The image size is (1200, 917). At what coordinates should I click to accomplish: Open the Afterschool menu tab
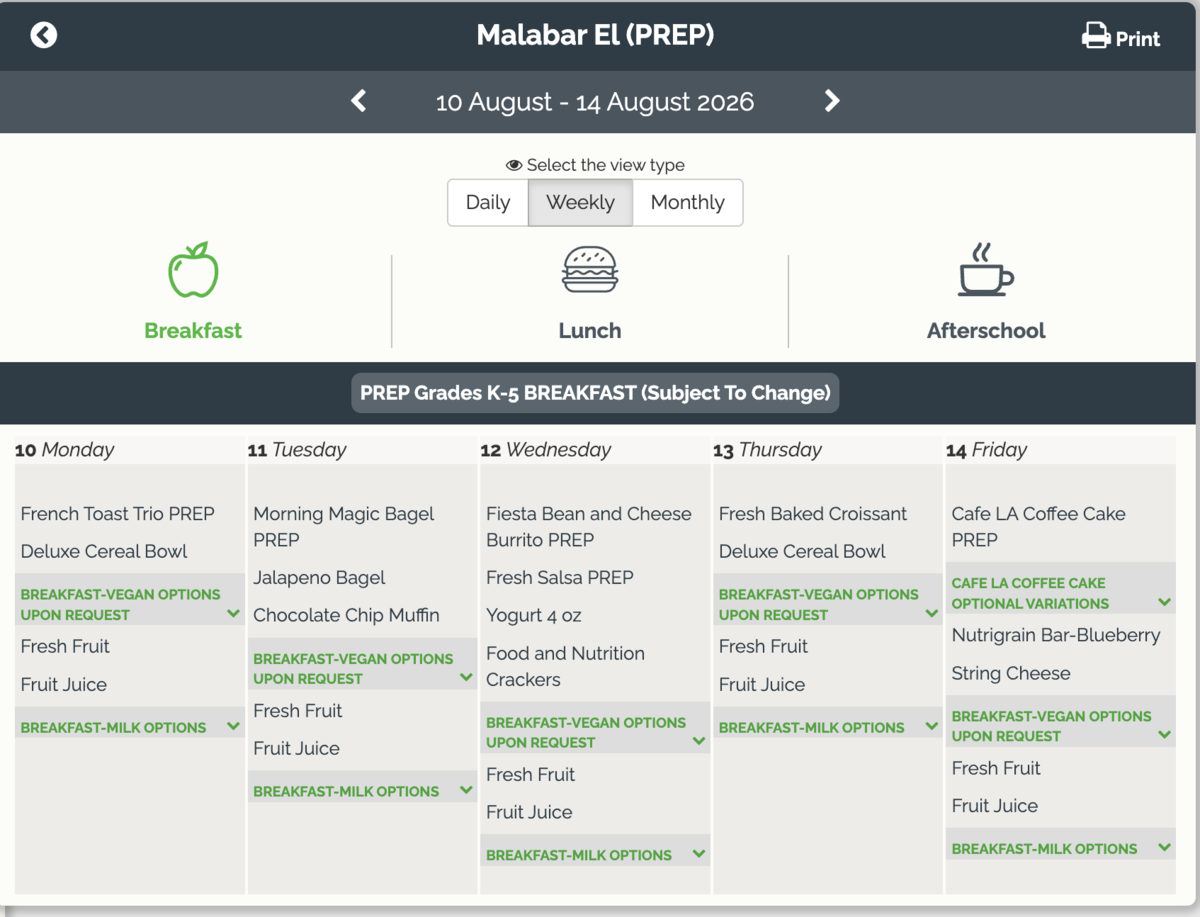(x=986, y=331)
